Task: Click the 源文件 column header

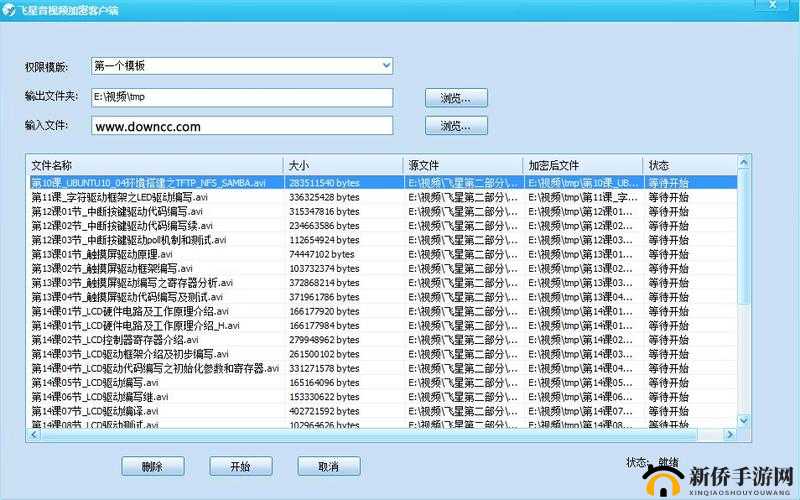Action: click(x=463, y=165)
